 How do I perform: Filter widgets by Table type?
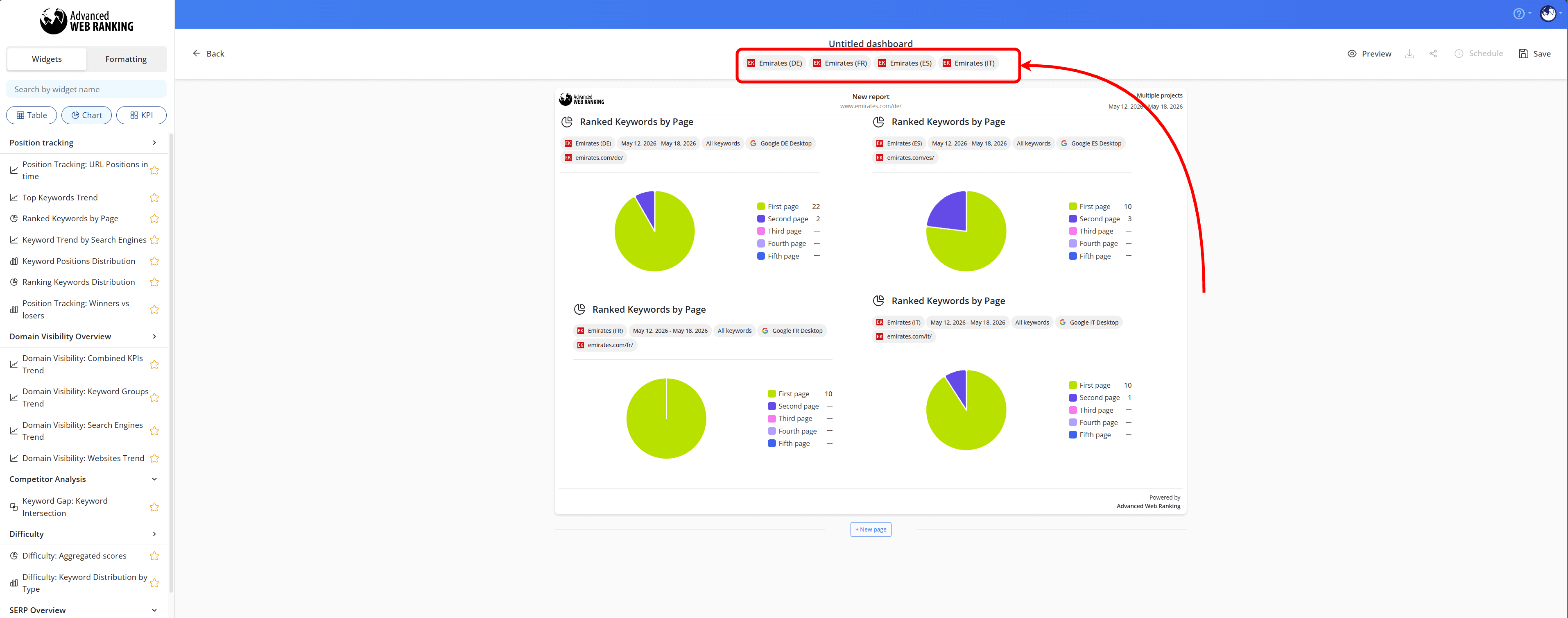click(32, 115)
